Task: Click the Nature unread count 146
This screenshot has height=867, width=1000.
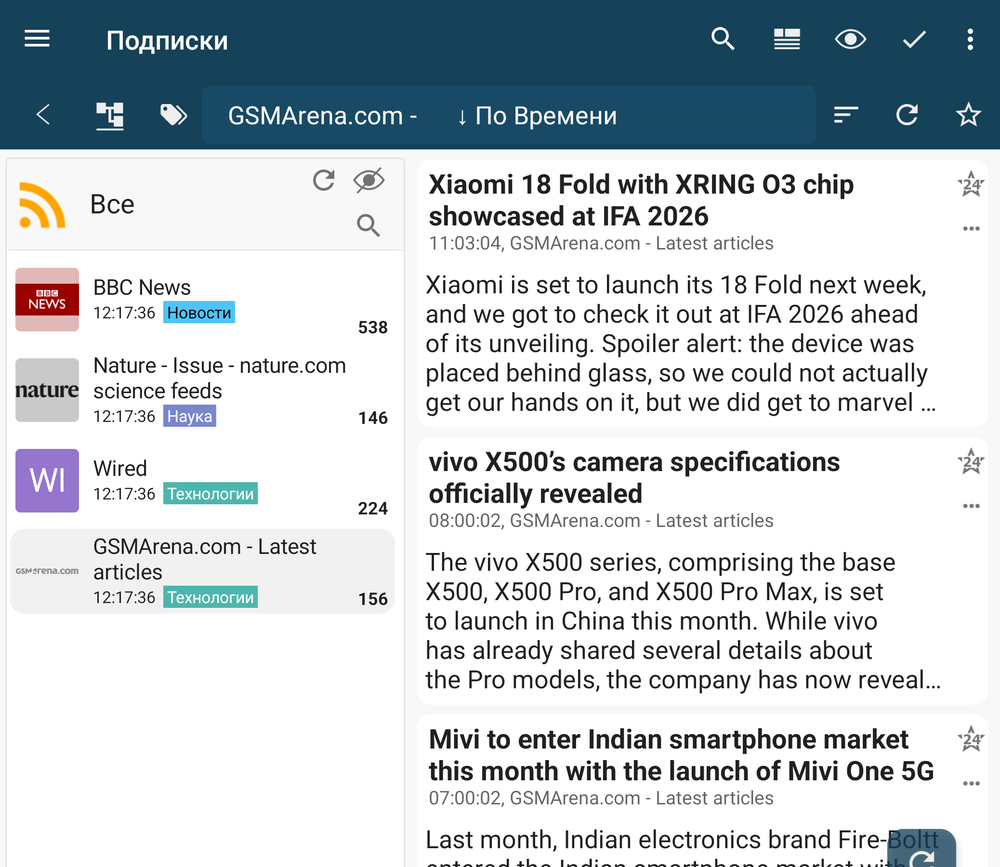Action: tap(373, 418)
